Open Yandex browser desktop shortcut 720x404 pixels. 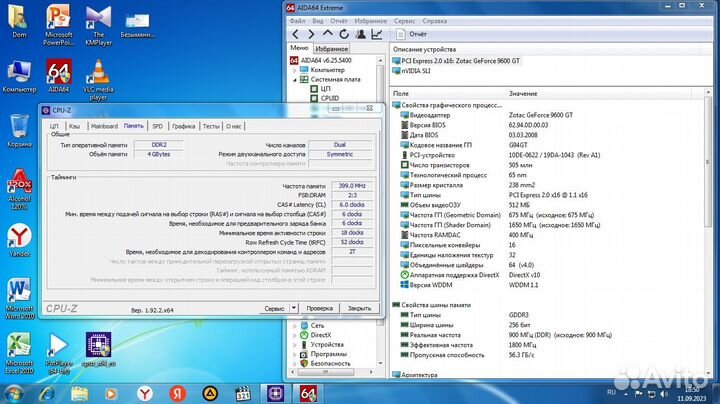click(19, 240)
